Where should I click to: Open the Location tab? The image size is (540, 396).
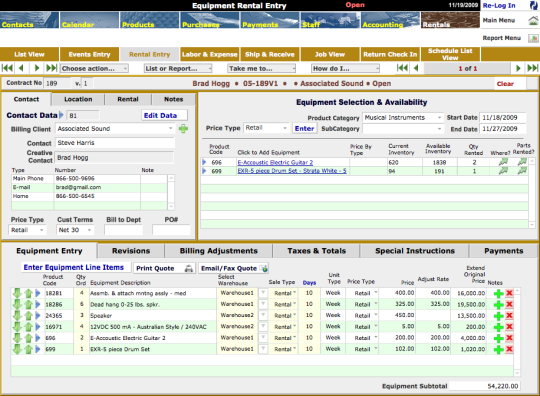(78, 99)
